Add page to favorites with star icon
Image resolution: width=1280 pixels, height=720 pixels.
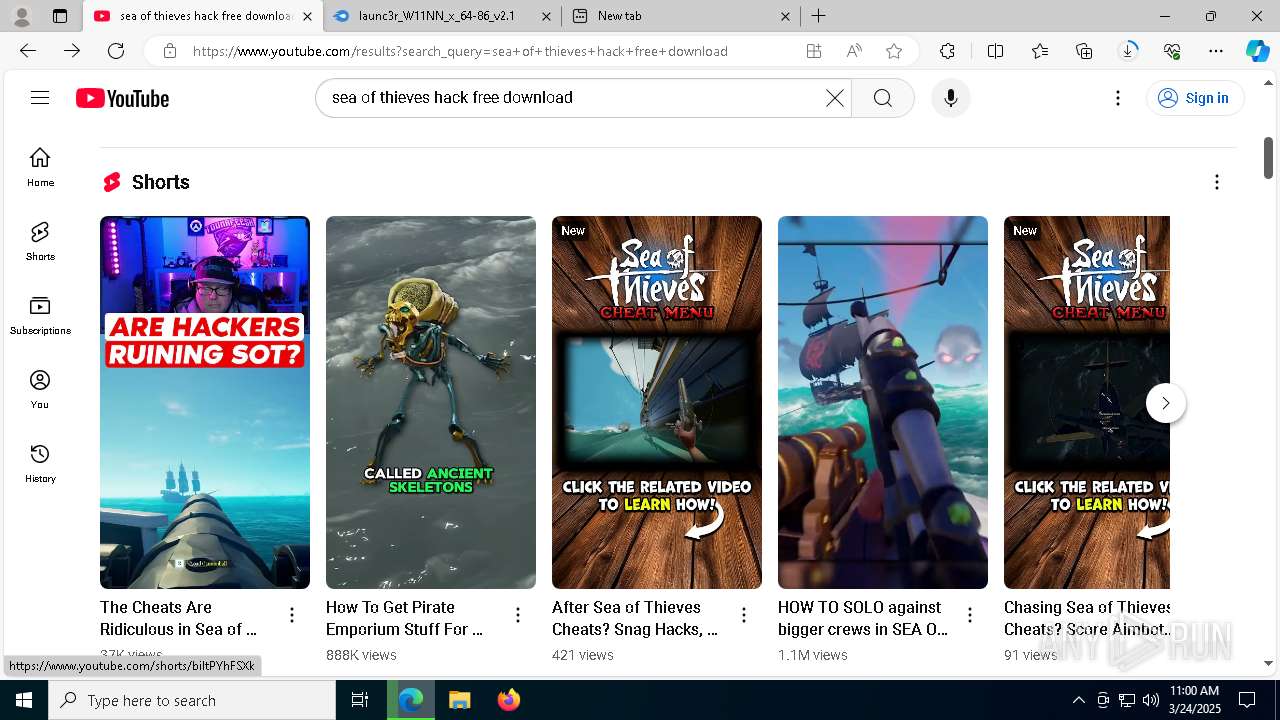point(894,51)
